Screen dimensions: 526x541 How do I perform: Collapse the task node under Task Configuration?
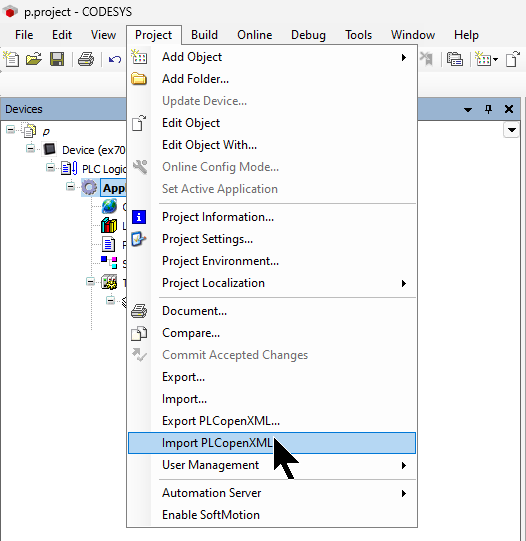[x=111, y=300]
